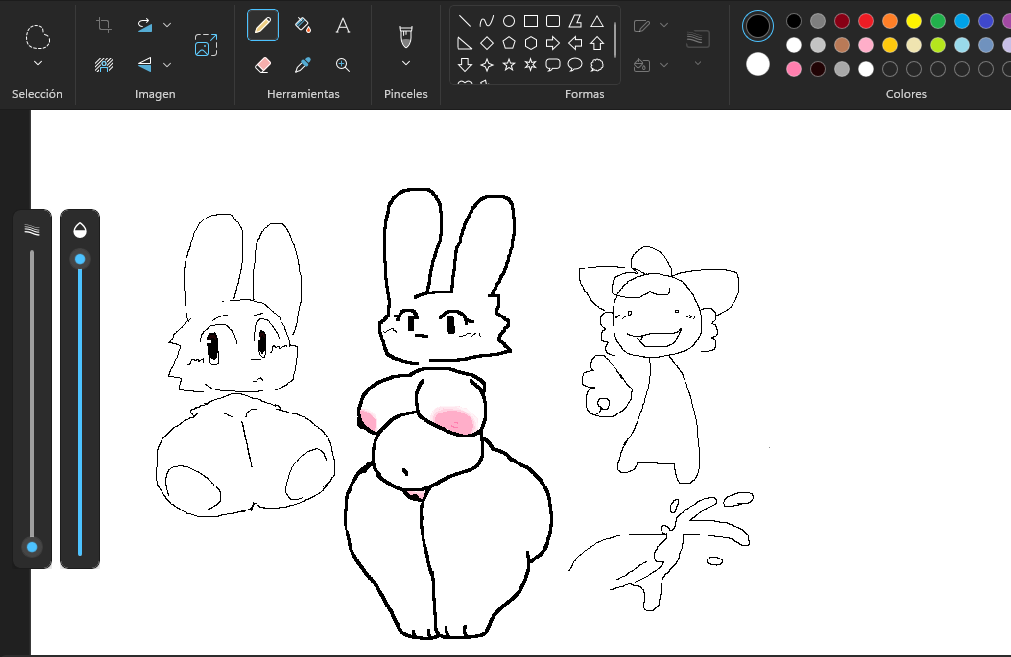Open the Pinceles brush type dropdown
This screenshot has height=657, width=1011.
[406, 63]
